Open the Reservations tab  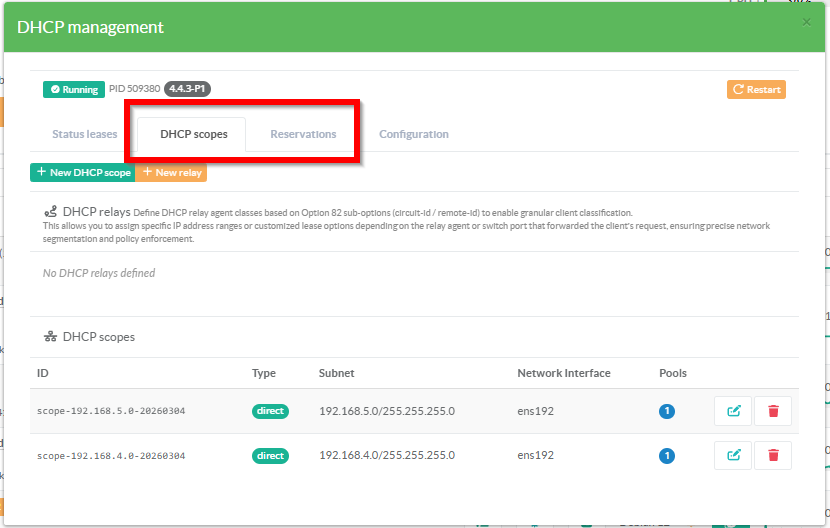(303, 134)
